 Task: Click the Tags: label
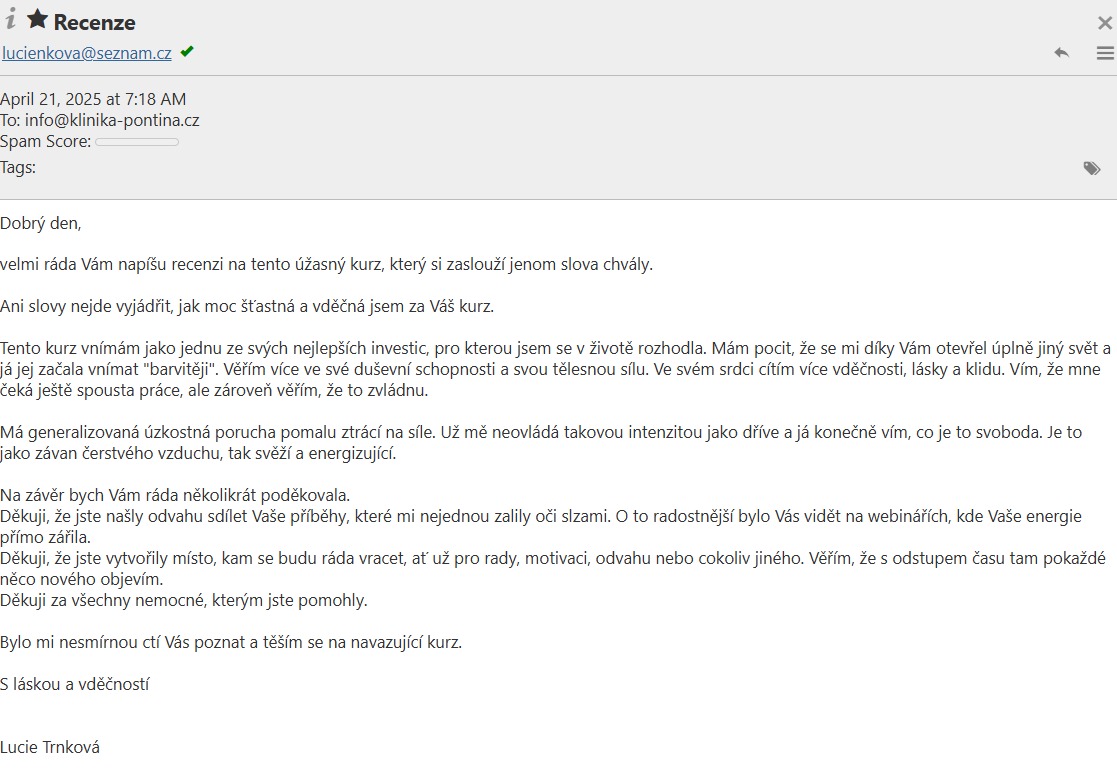point(18,167)
